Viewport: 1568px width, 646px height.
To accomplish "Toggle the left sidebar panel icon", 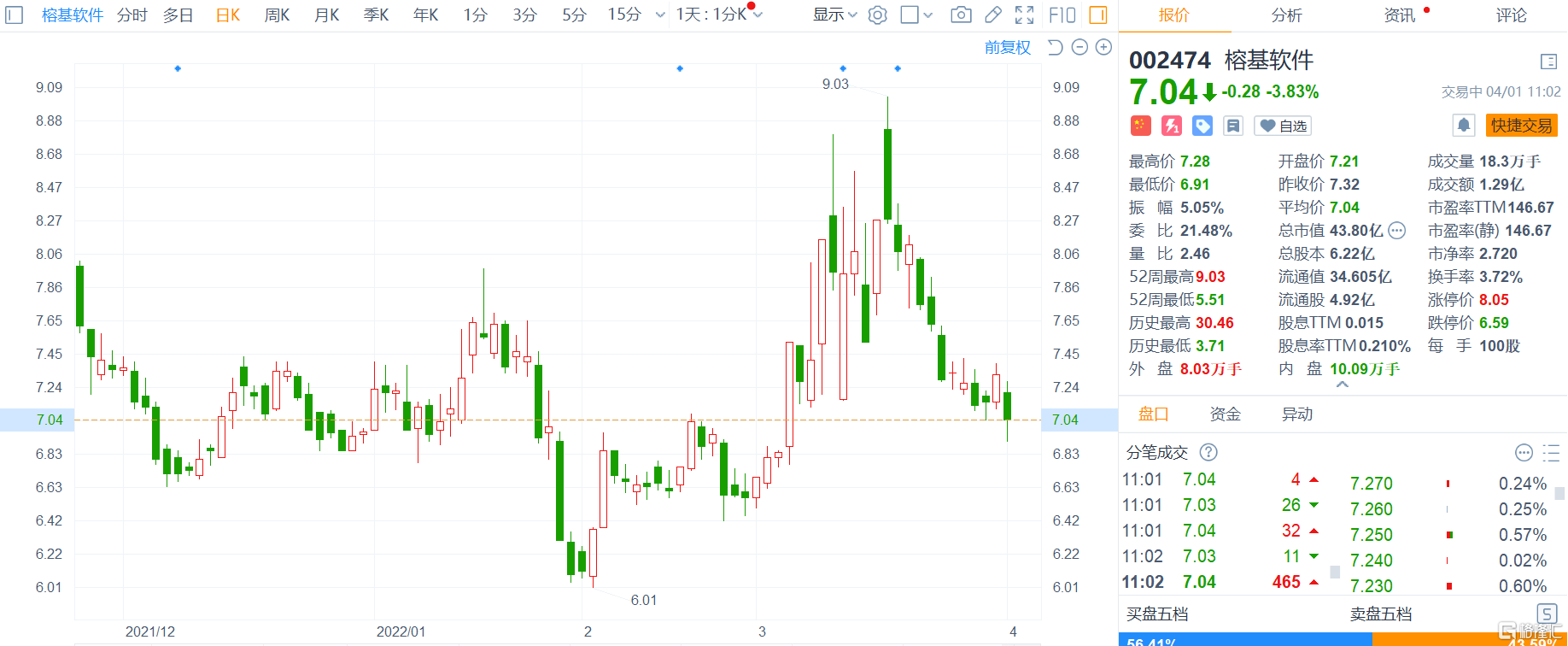I will (15, 15).
